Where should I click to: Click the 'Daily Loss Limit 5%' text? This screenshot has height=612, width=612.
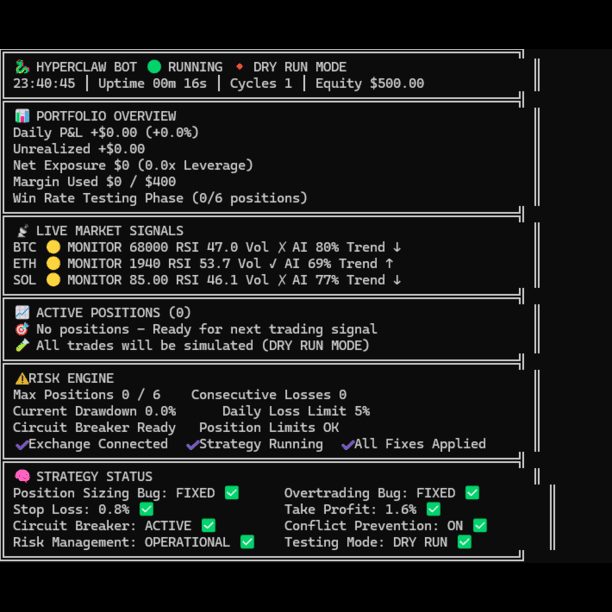tap(296, 411)
